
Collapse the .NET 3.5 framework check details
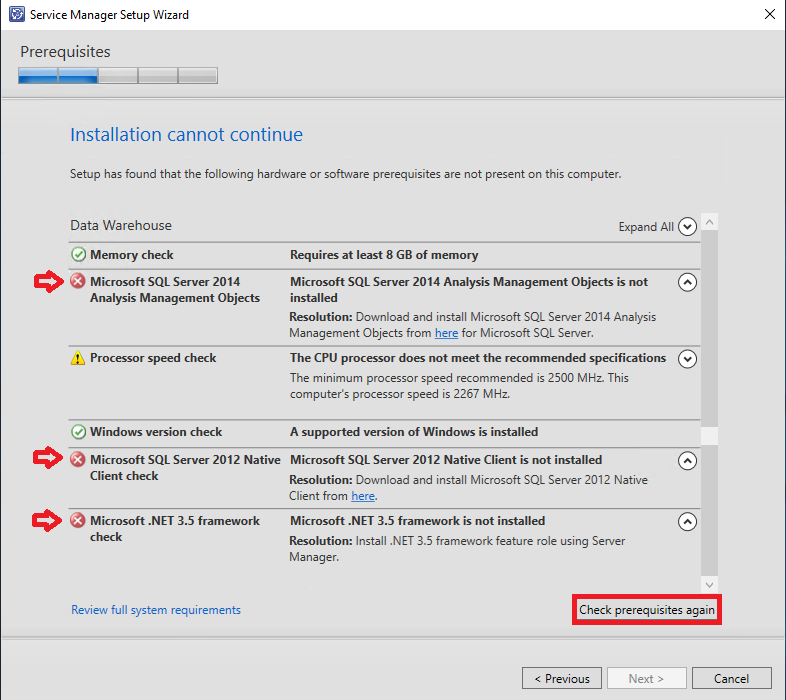687,521
